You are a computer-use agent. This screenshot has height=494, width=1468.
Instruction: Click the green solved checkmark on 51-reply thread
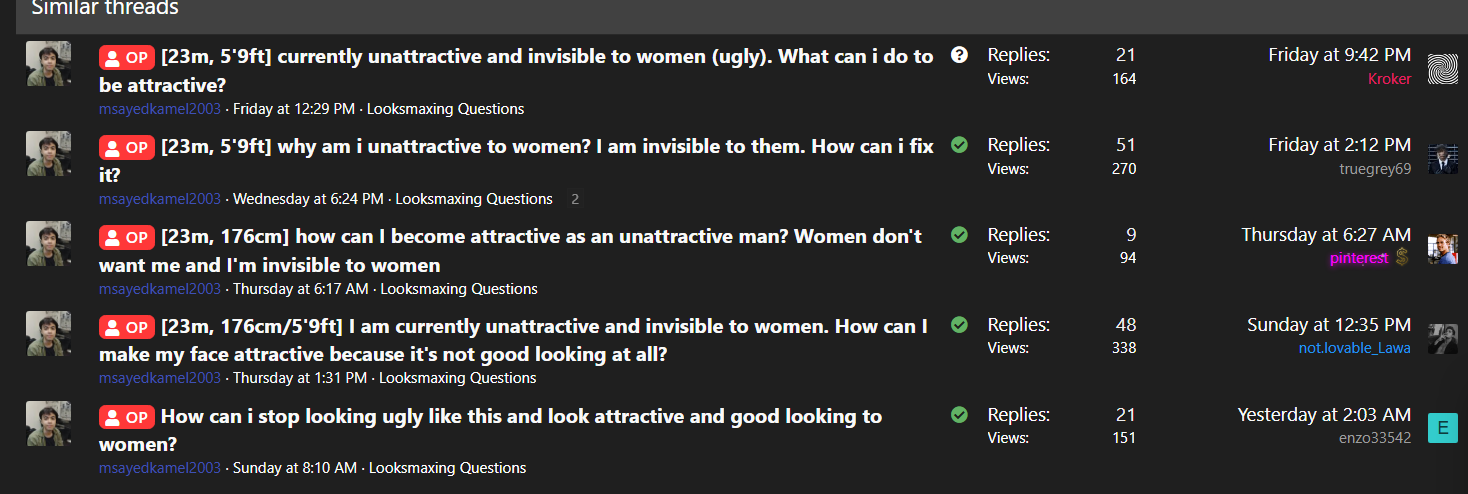(x=959, y=145)
